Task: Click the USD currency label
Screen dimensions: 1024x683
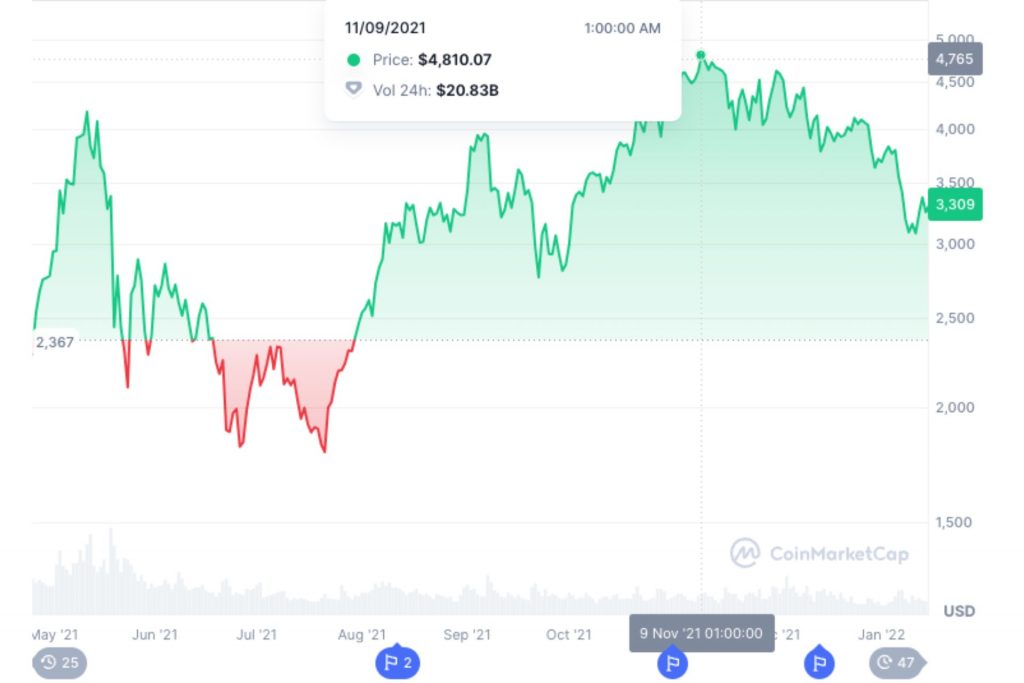Action: [x=960, y=610]
